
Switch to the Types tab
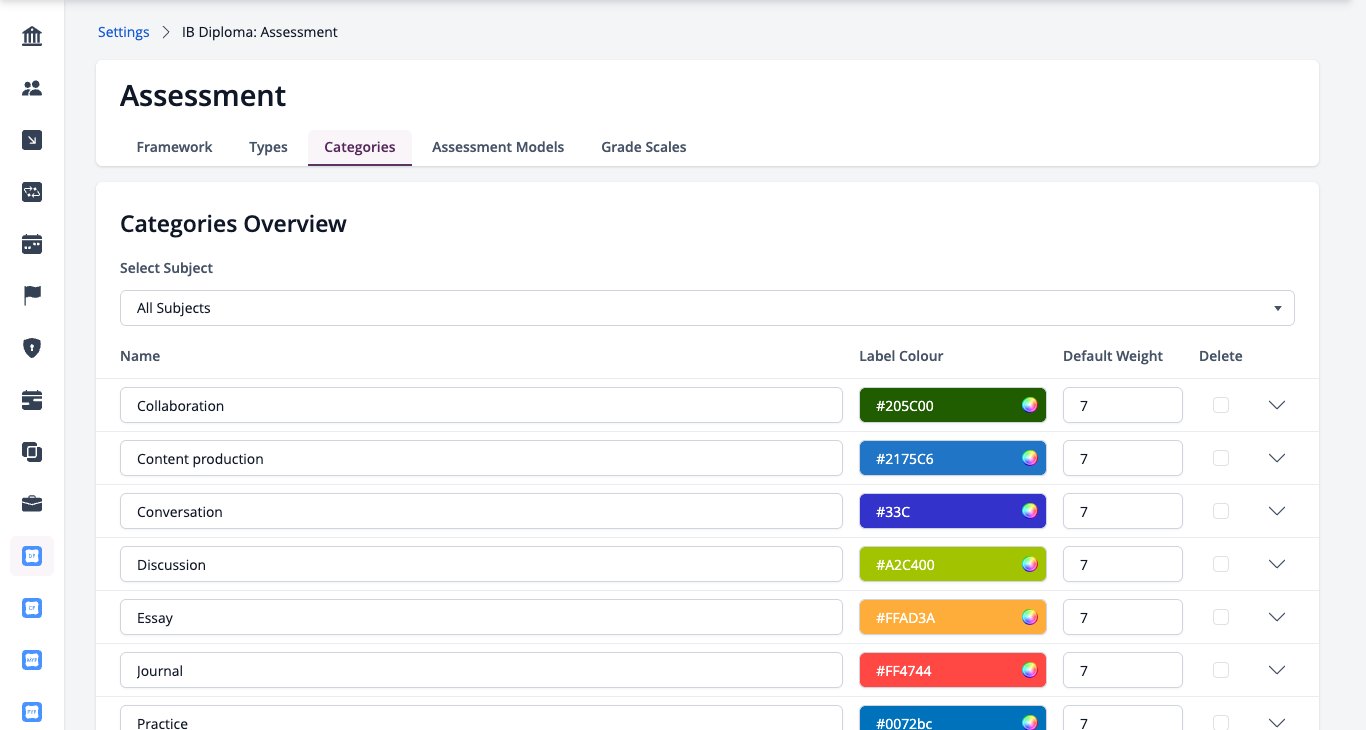pyautogui.click(x=268, y=147)
